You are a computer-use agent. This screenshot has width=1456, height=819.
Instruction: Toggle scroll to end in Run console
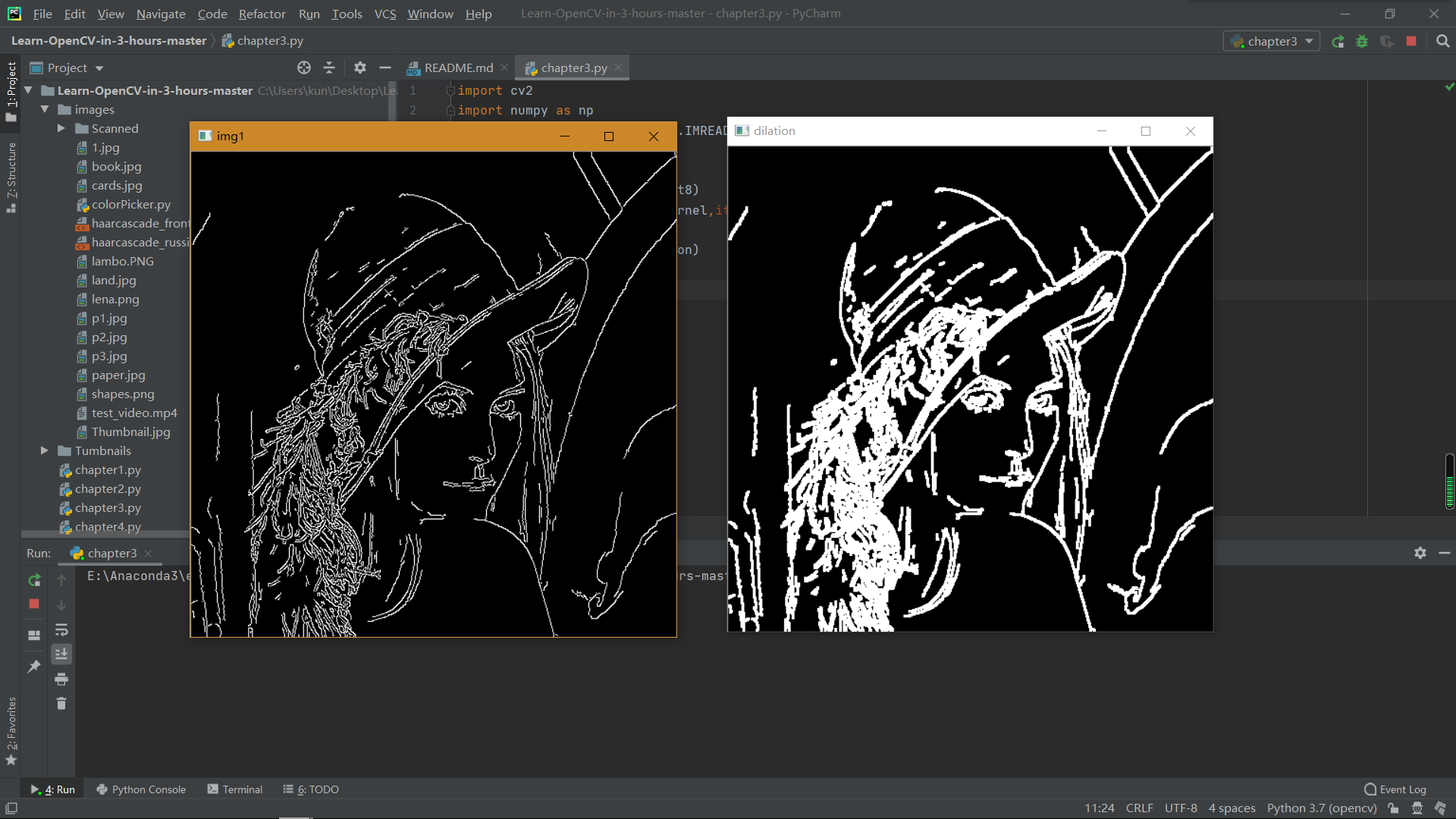(61, 654)
